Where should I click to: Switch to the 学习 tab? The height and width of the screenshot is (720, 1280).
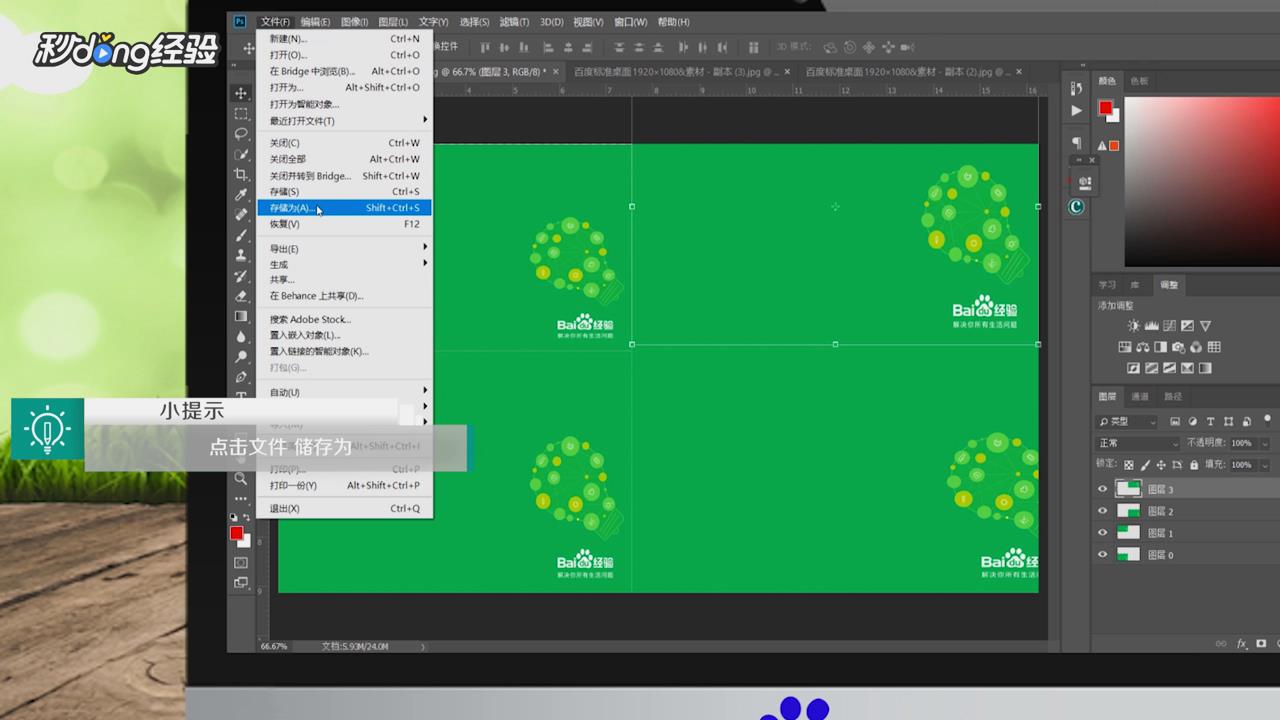tap(1107, 285)
